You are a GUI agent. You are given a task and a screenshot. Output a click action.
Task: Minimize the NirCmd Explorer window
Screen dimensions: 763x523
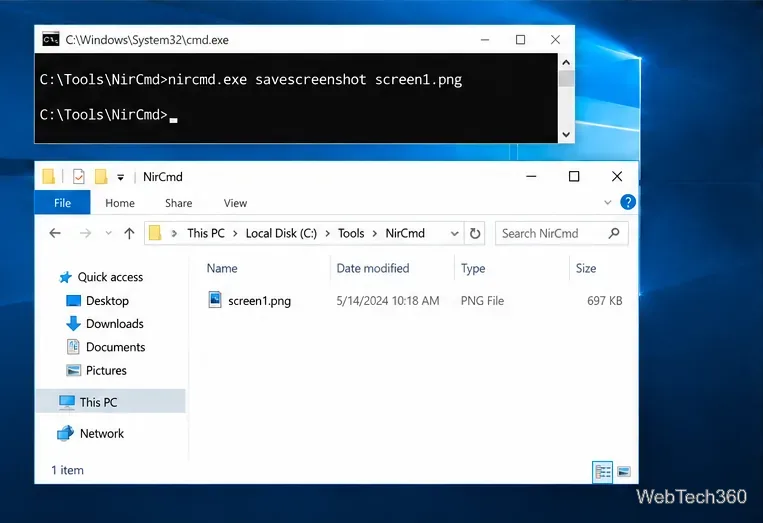point(531,176)
